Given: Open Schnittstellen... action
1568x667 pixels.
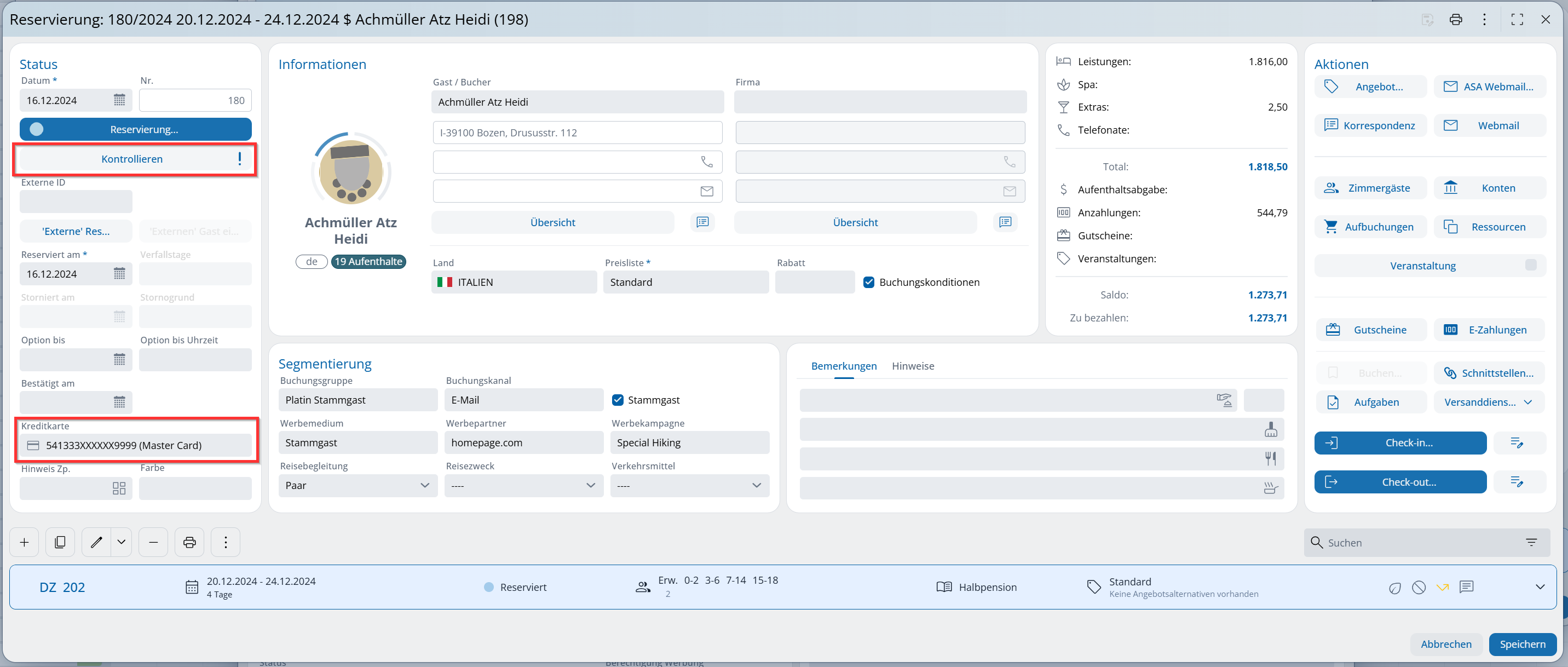Looking at the screenshot, I should pos(1490,373).
